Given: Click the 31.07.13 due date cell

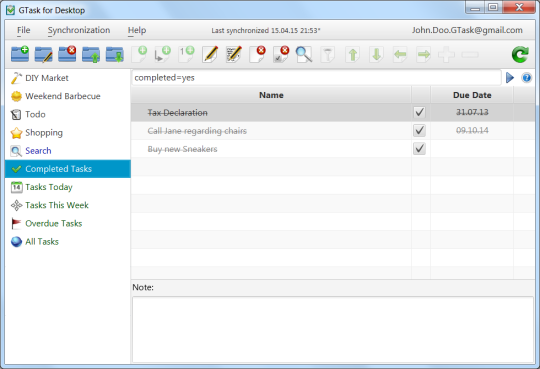Looking at the screenshot, I should 472,112.
